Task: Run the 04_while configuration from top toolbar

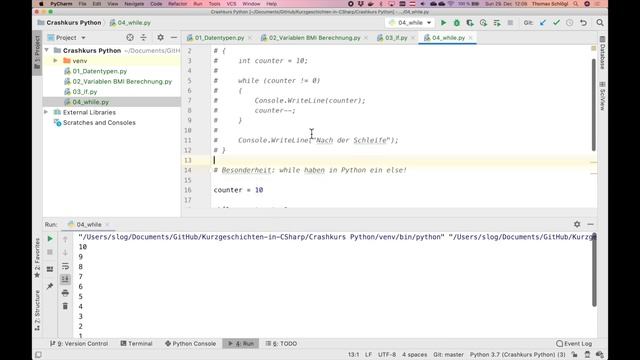Action: tap(443, 23)
